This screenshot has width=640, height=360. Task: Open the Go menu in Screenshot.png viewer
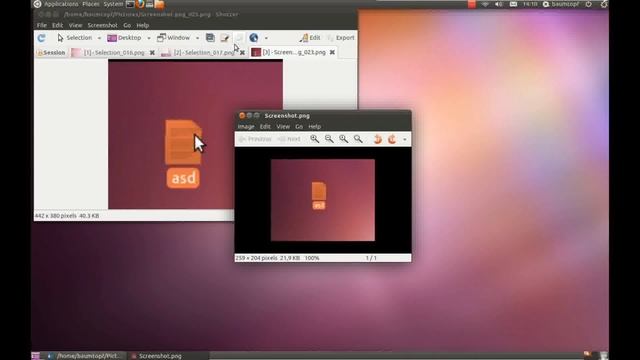[299, 127]
